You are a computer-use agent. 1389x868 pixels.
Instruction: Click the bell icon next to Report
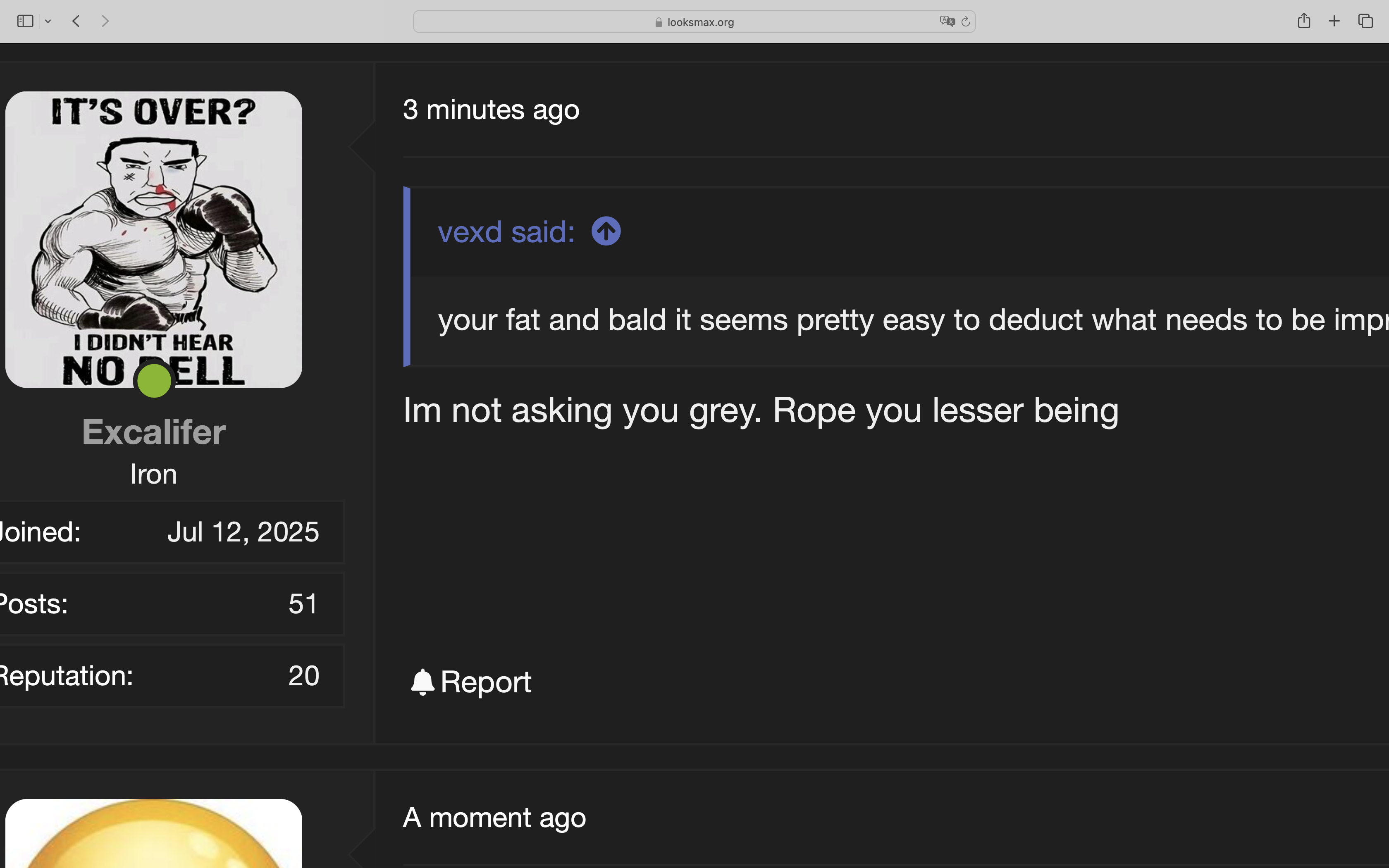[422, 682]
